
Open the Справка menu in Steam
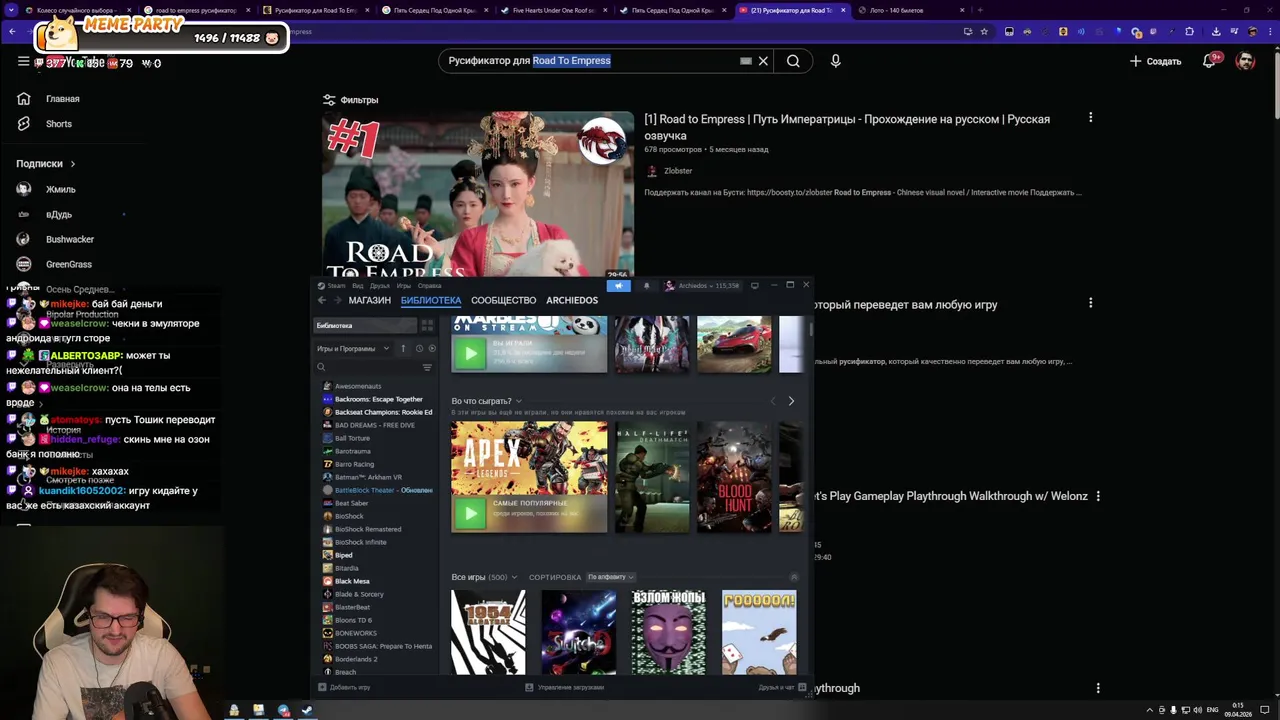(x=429, y=286)
